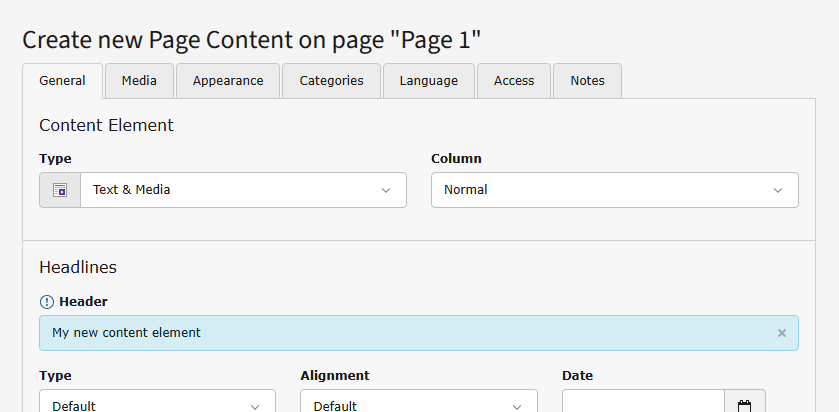839x412 pixels.
Task: Click the "Date" field label
Action: 577,376
